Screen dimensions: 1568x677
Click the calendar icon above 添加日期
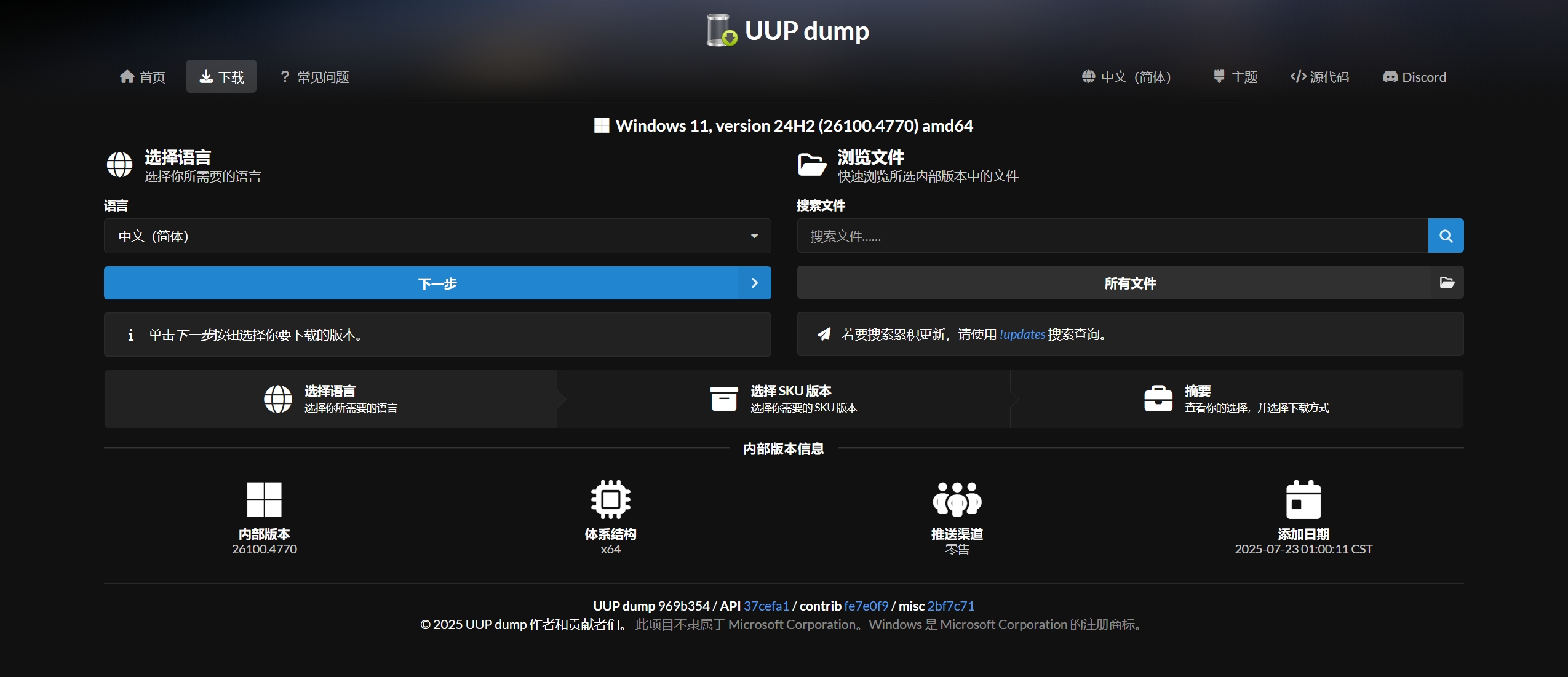pos(1303,499)
